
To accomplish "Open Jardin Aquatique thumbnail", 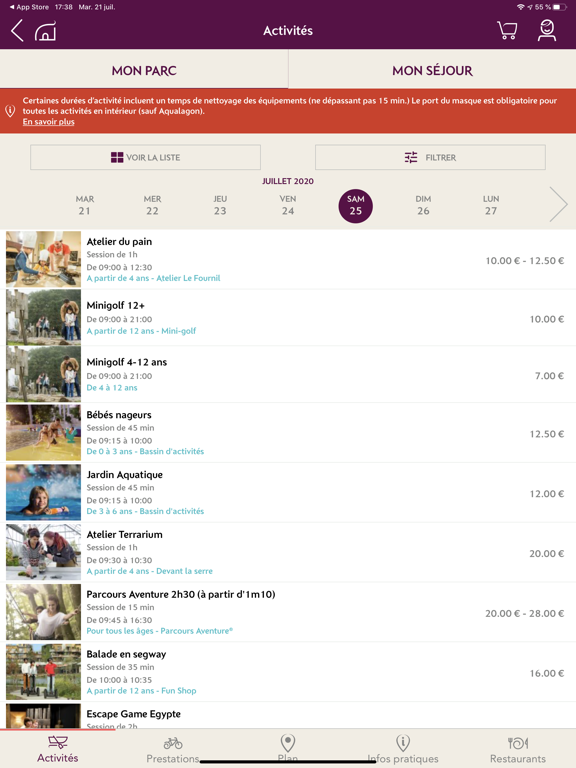I will click(x=43, y=492).
